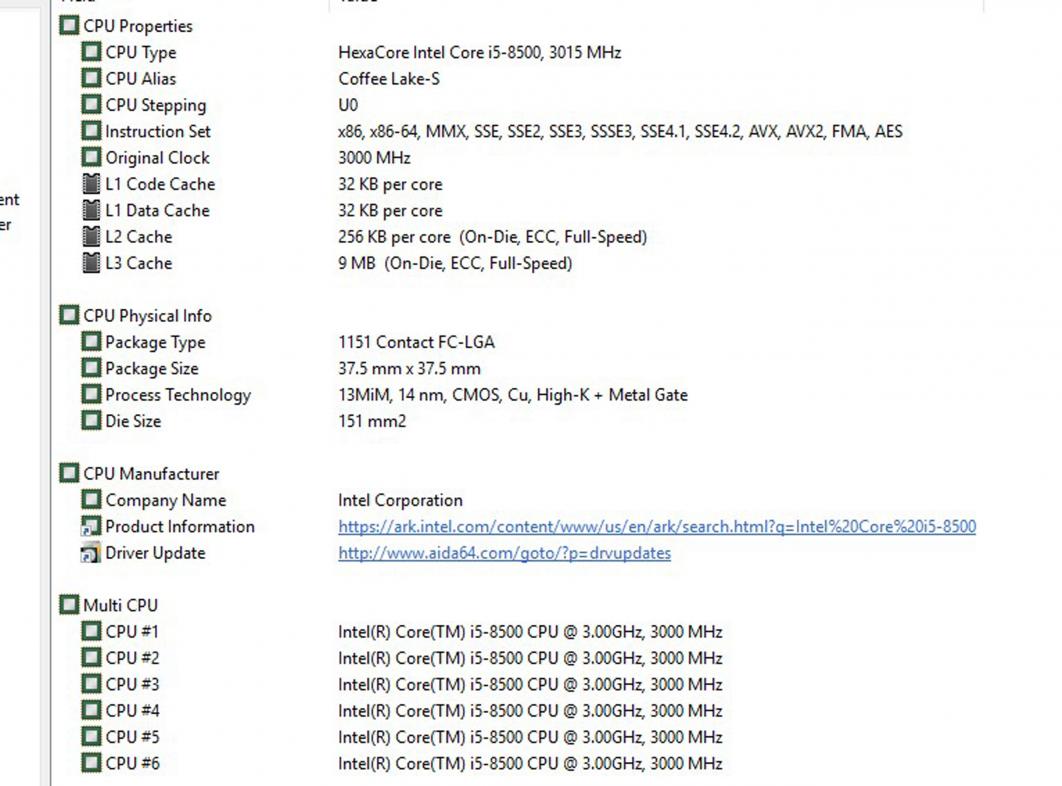Screen dimensions: 1062x786
Task: Select the 'Intel Corporation' company value
Action: (x=400, y=500)
